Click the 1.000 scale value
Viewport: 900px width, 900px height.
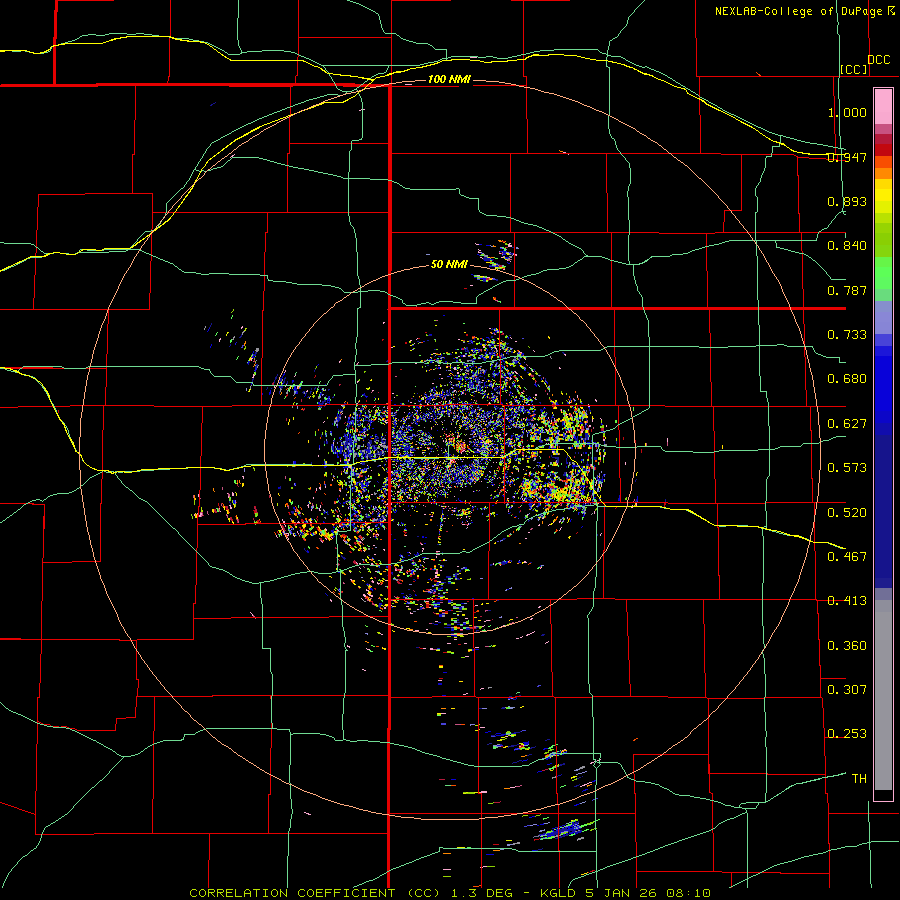847,112
